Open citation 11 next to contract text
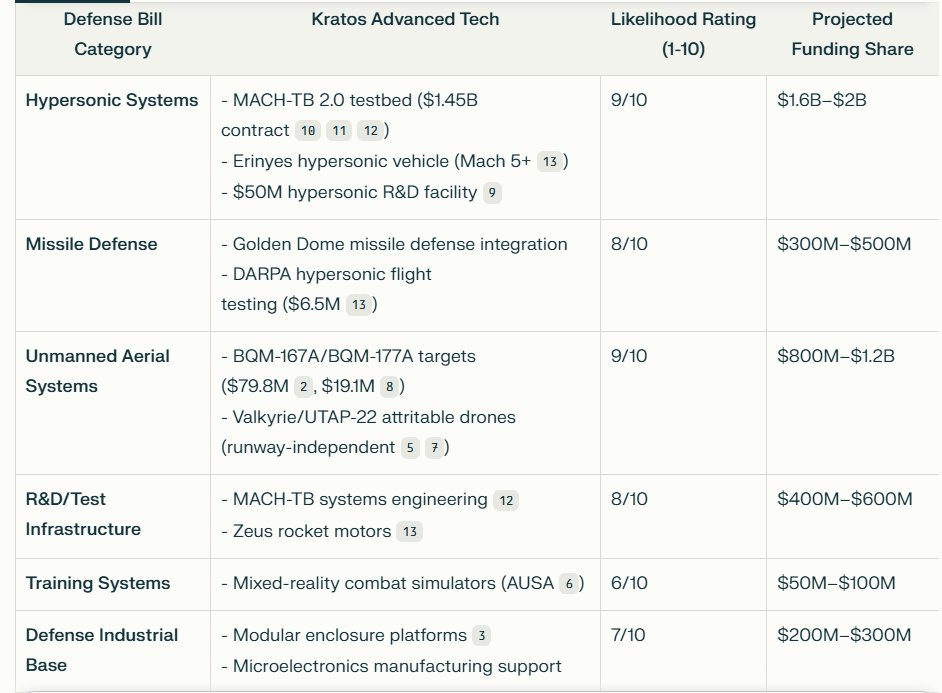 (x=339, y=130)
